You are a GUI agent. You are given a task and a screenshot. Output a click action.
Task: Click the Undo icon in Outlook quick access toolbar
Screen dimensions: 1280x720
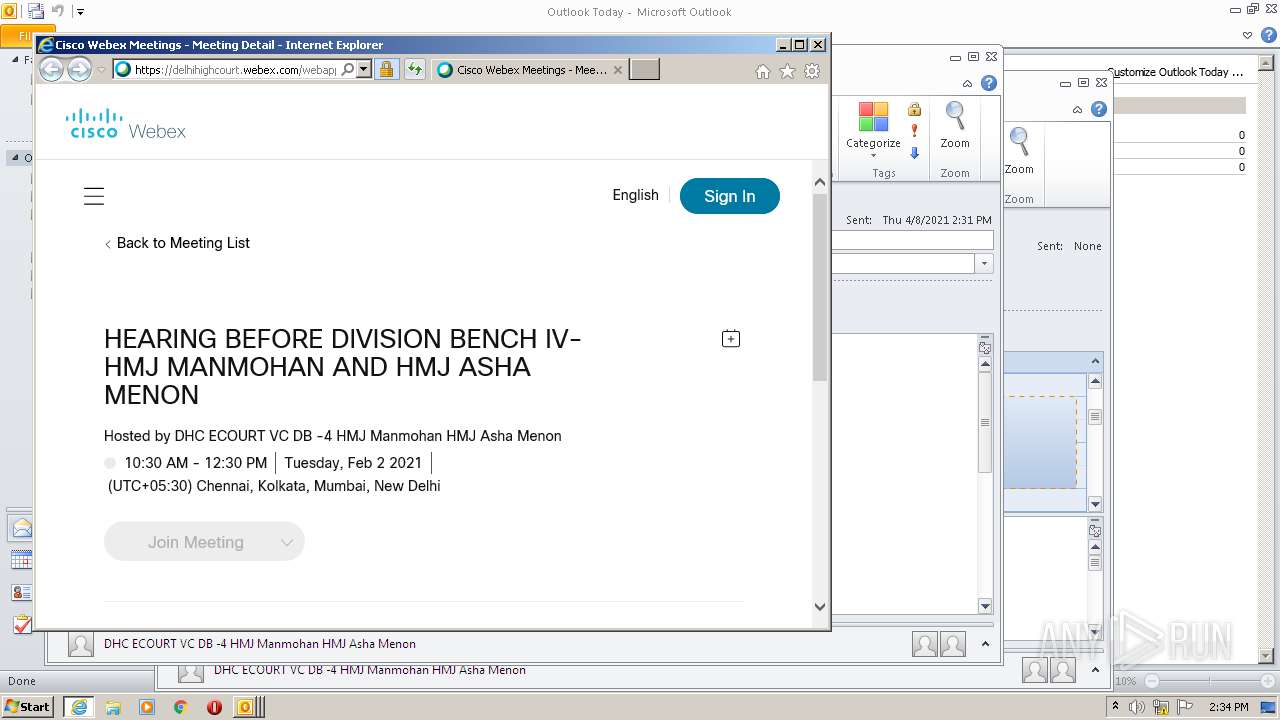(58, 12)
